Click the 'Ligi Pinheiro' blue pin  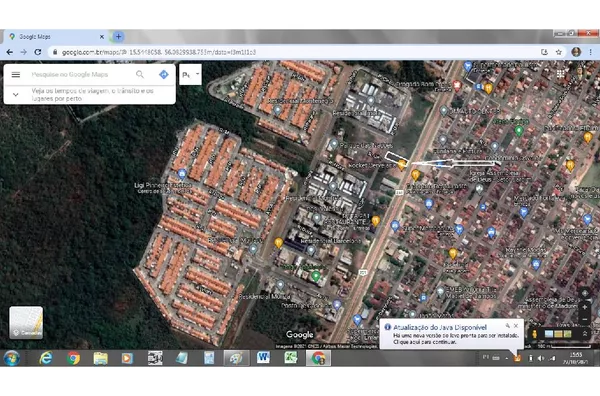click(182, 174)
